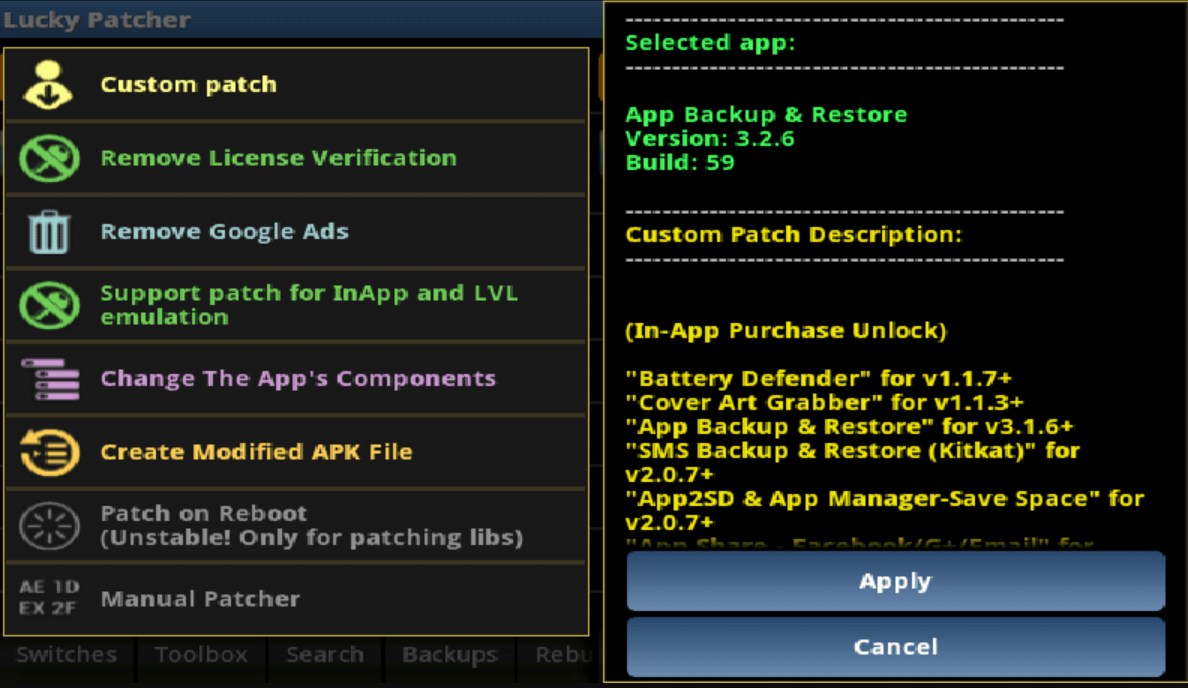Click the Remove License Verification crossed-out icon
The width and height of the screenshot is (1188, 688).
coord(49,158)
